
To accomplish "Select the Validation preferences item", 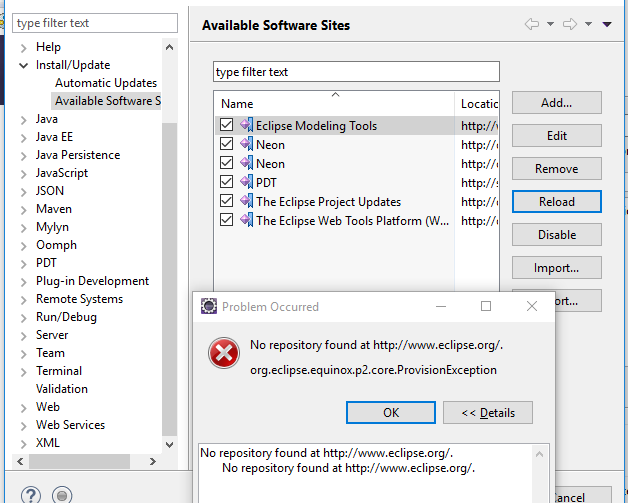I will [62, 389].
